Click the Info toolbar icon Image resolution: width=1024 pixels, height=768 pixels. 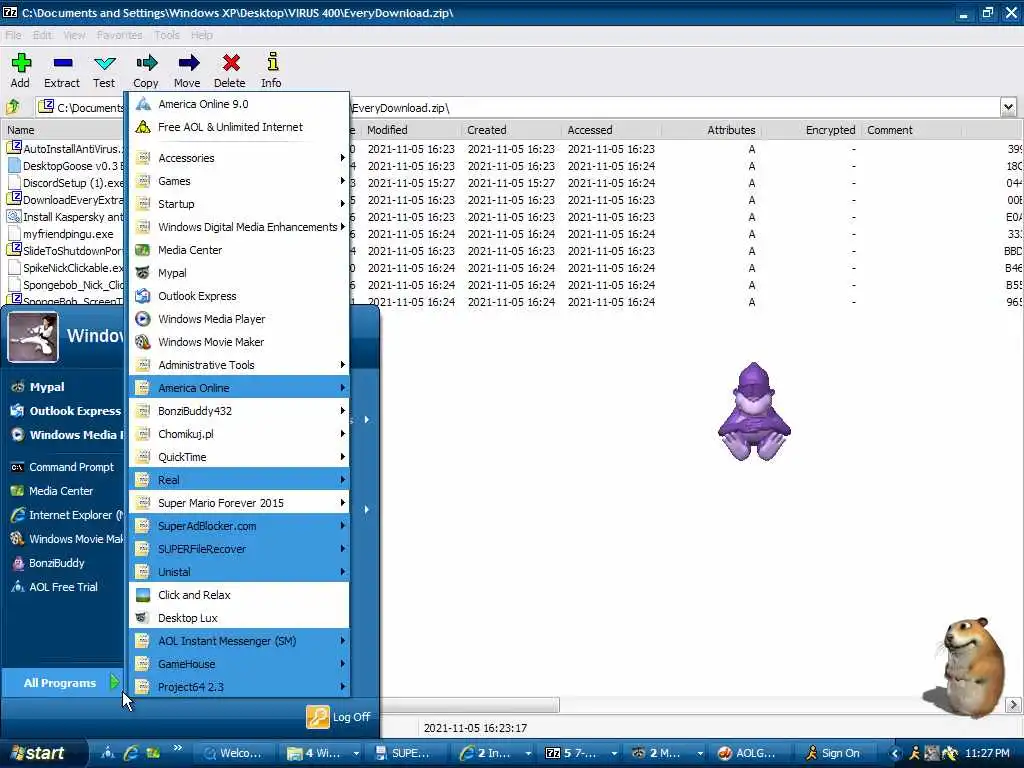click(x=272, y=62)
